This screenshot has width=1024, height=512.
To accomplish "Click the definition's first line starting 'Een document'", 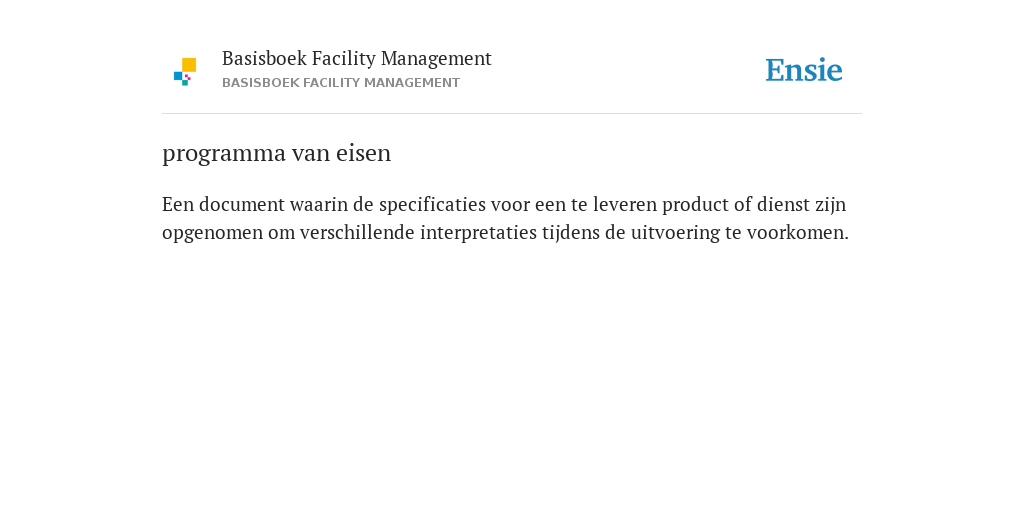I will click(x=504, y=205).
